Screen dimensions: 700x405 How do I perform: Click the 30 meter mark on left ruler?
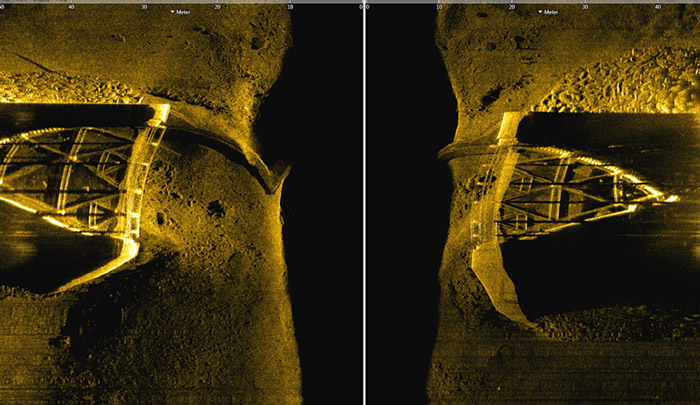point(144,5)
